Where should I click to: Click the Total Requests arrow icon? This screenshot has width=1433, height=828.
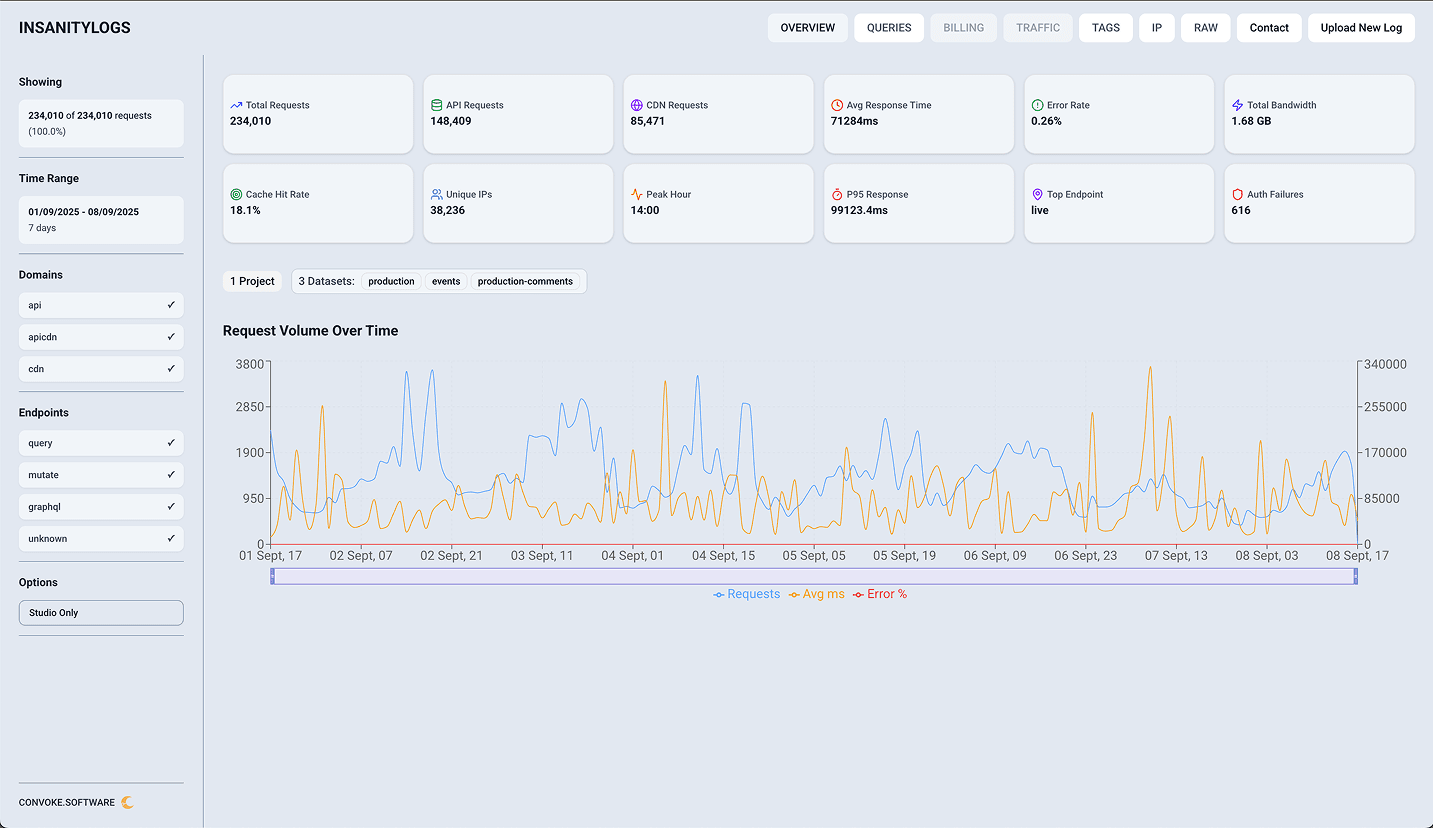coord(236,103)
